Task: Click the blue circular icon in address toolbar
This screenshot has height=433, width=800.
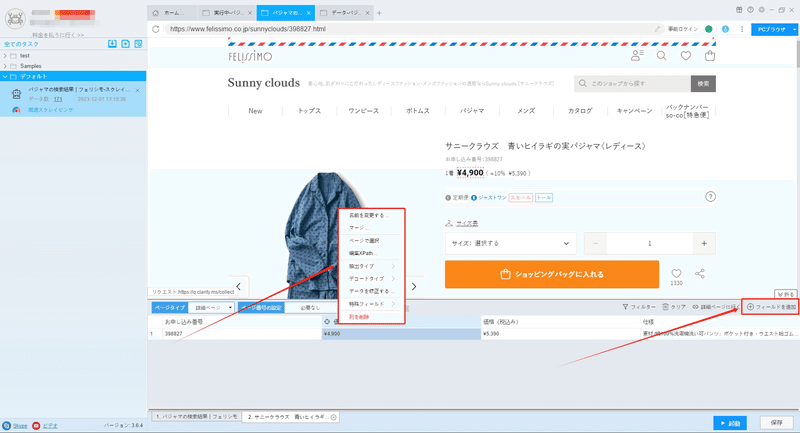Action: pyautogui.click(x=725, y=29)
